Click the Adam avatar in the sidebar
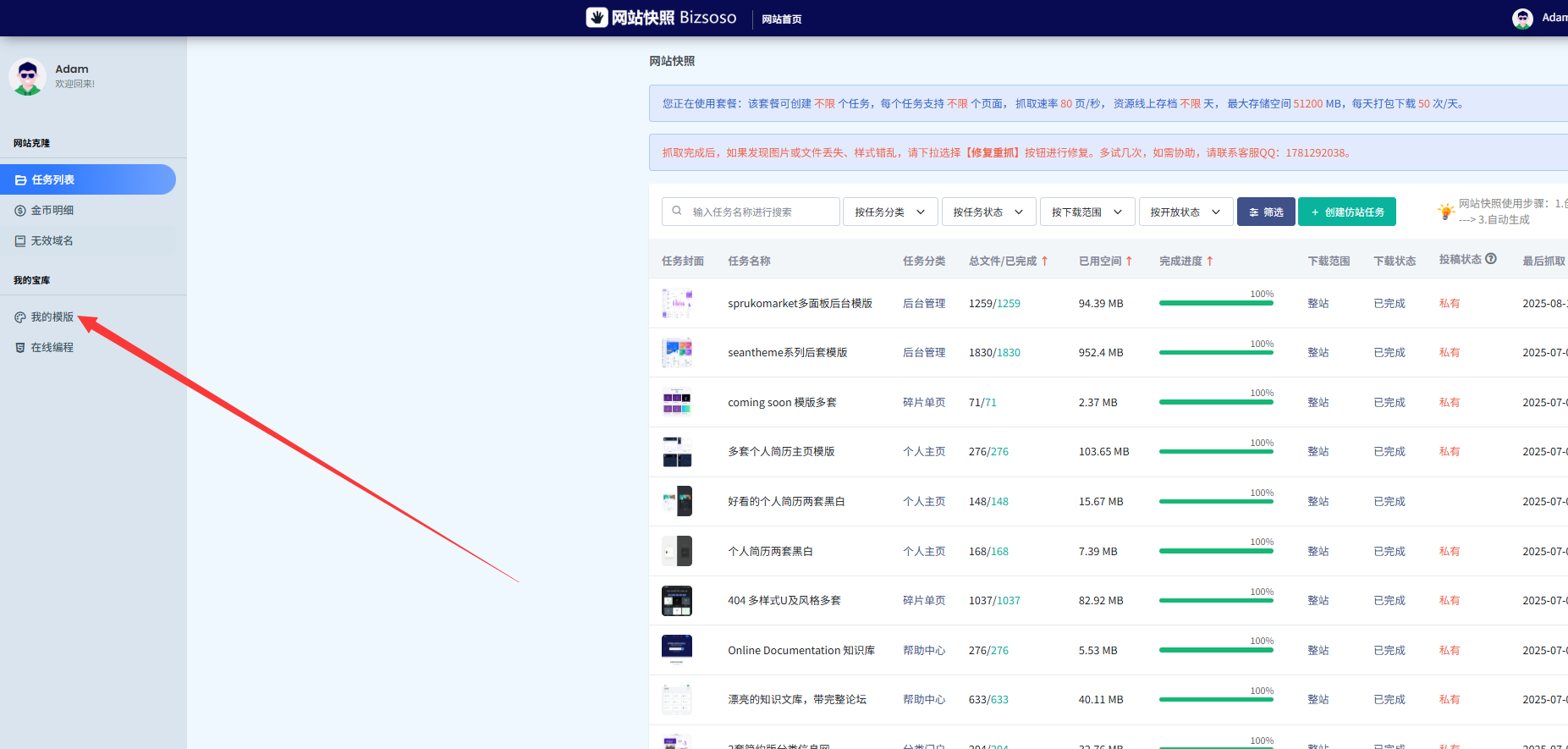The height and width of the screenshot is (749, 1568). (x=27, y=77)
